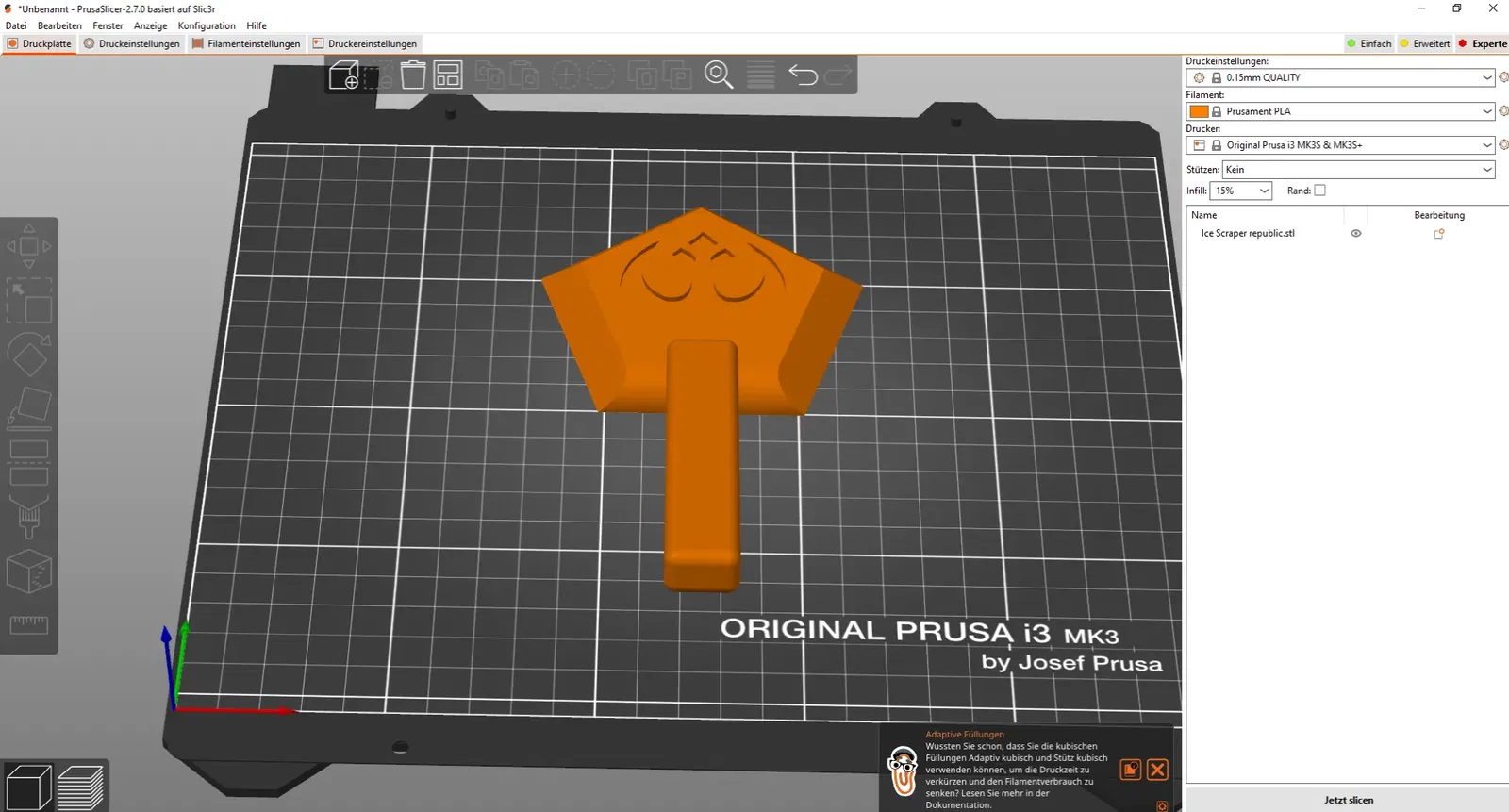Open the Fenster menu
The height and width of the screenshot is (812, 1509).
[x=108, y=25]
